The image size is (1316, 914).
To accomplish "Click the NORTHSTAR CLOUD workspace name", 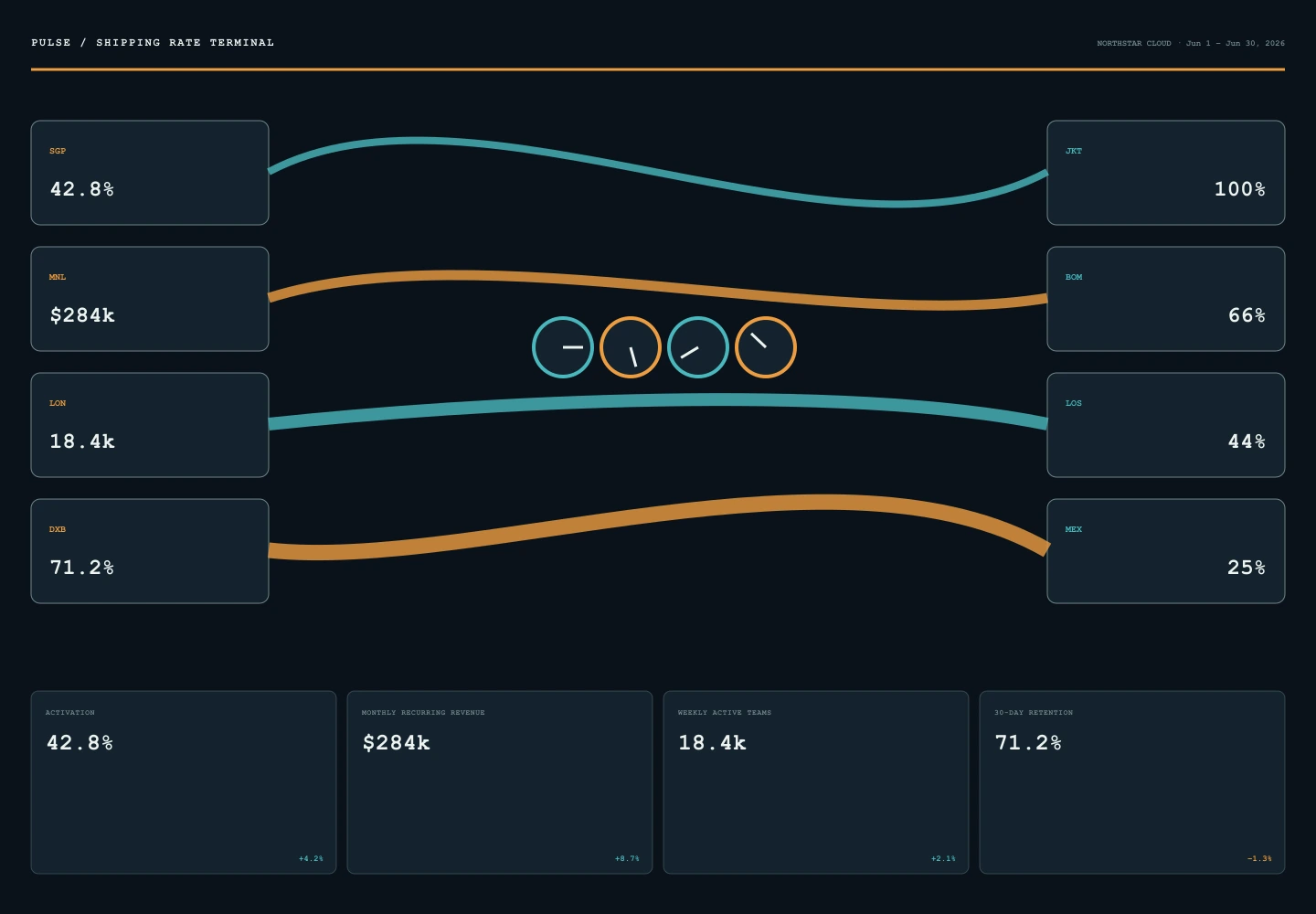I will (x=1134, y=43).
